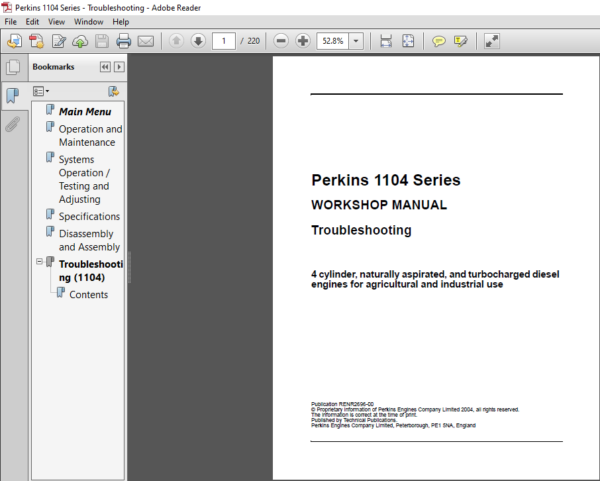Click the Email envelope icon
The width and height of the screenshot is (600, 481).
pyautogui.click(x=145, y=41)
